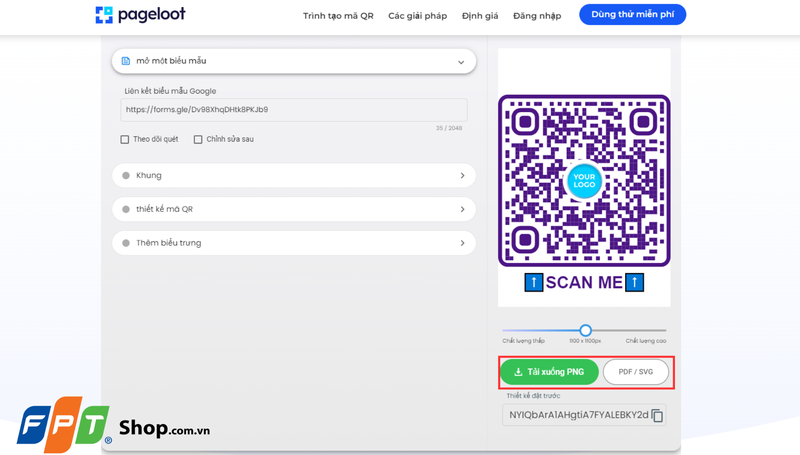Open Trình tạo mã QR menu

(x=338, y=16)
